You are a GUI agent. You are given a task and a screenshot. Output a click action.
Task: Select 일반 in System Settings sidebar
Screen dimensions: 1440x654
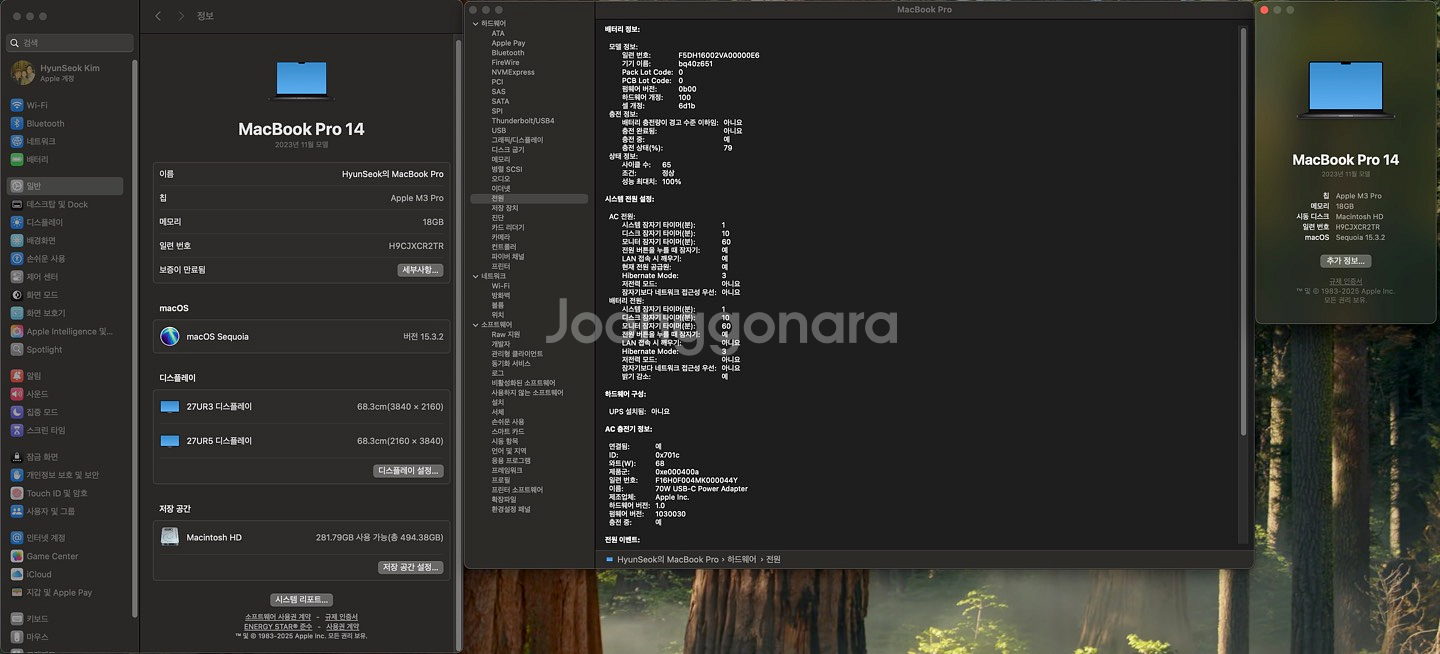(66, 186)
